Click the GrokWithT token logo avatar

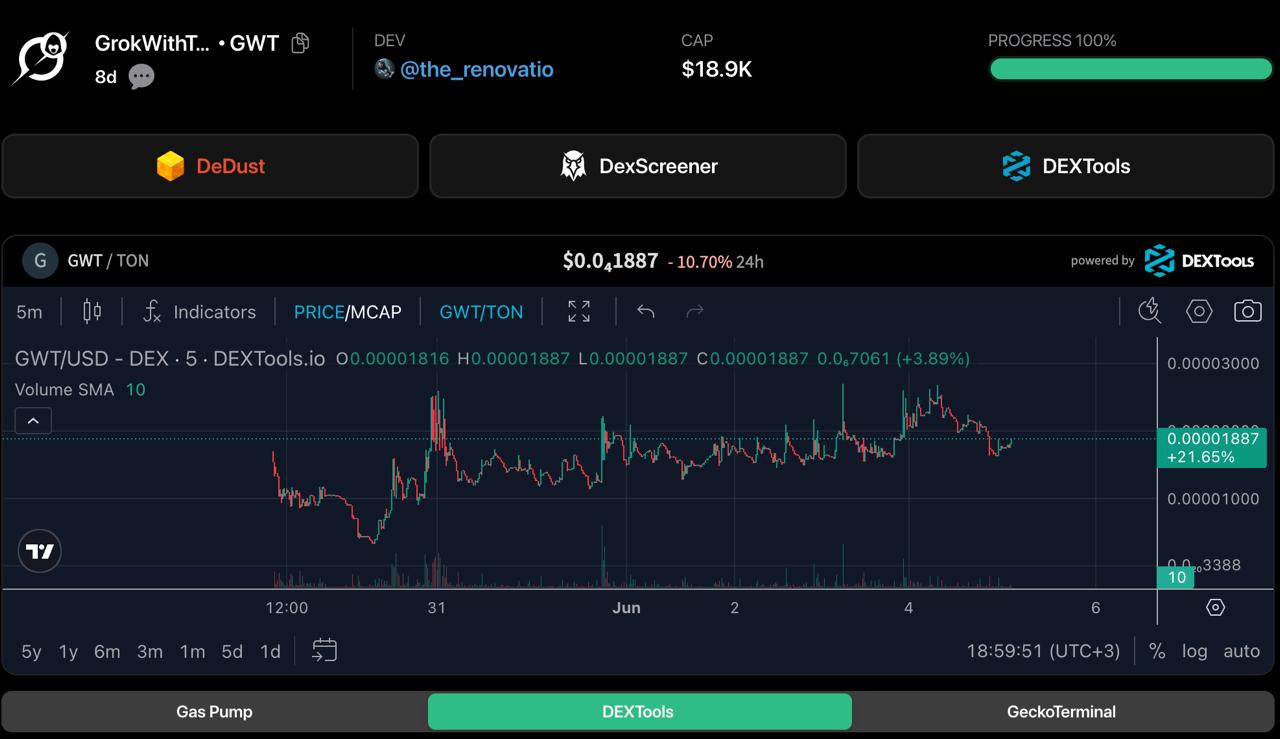pos(40,58)
